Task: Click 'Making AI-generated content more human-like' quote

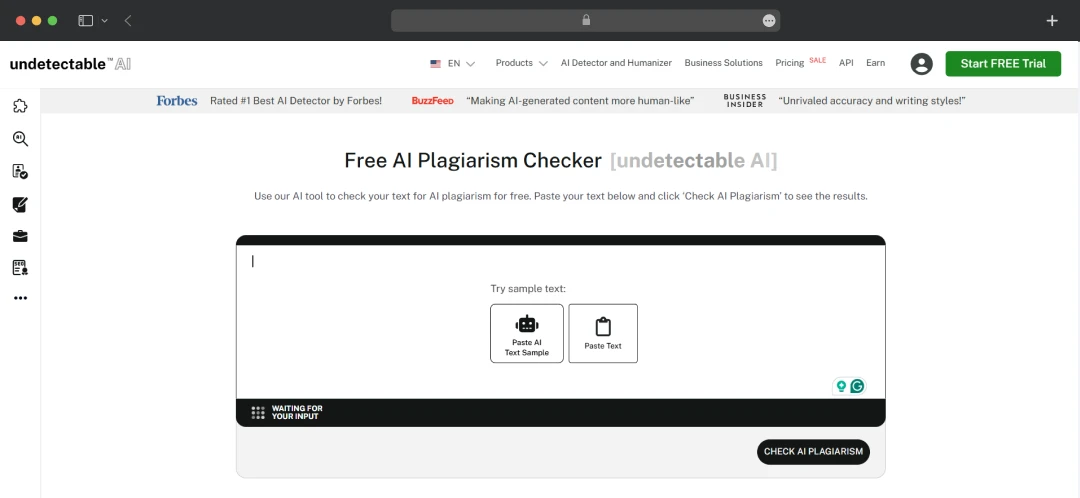Action: coord(580,101)
